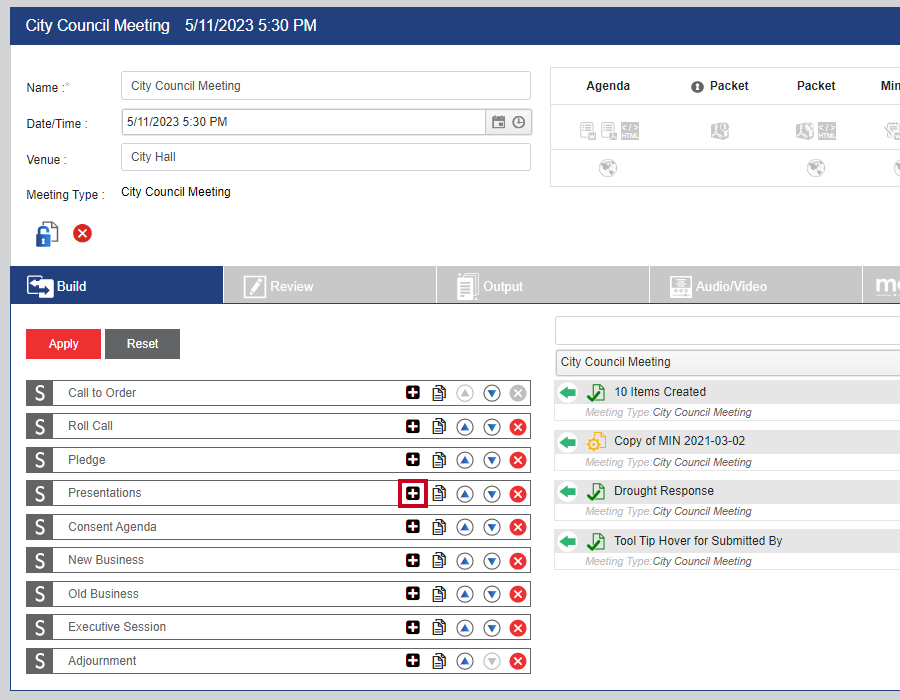This screenshot has width=900, height=700.
Task: Select the Executive Session section row
Action: tap(278, 627)
